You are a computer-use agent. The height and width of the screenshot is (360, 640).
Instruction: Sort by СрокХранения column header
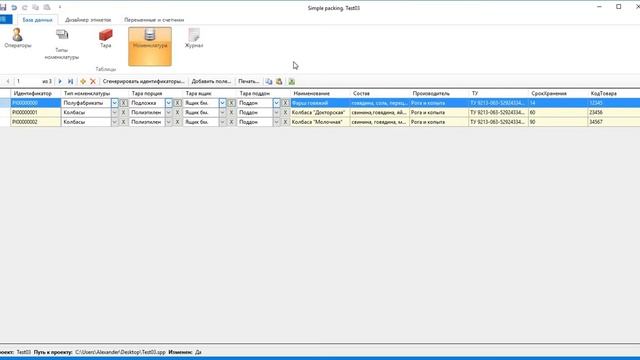(558, 93)
